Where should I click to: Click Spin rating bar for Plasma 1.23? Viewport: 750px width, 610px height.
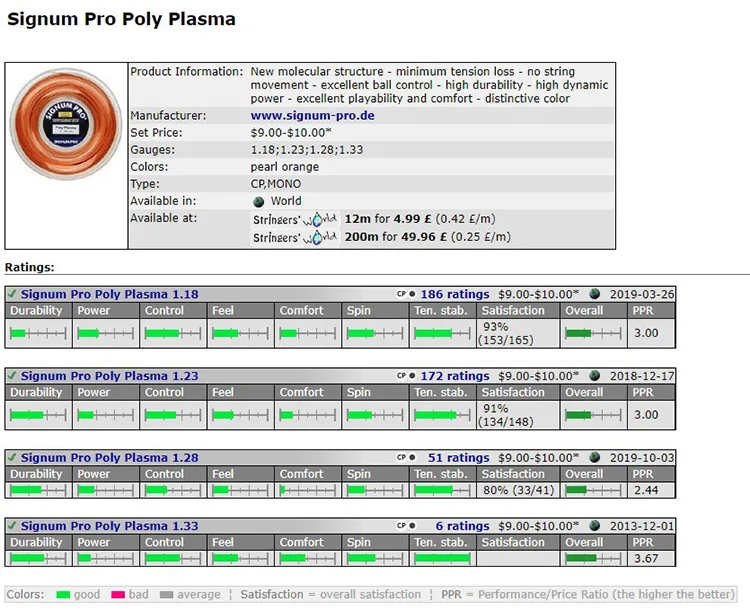[x=375, y=415]
